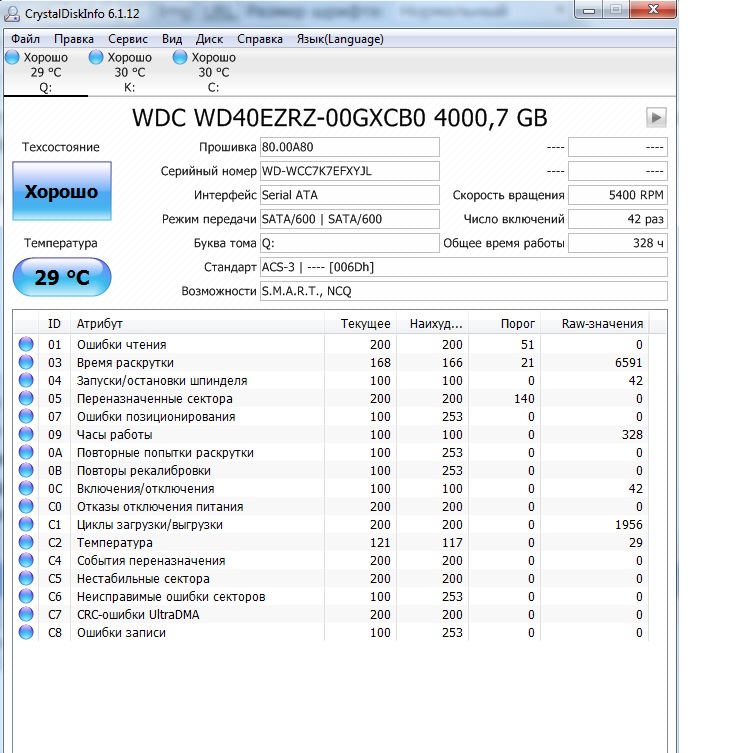Click the Порог column header
The height and width of the screenshot is (753, 741).
[505, 324]
